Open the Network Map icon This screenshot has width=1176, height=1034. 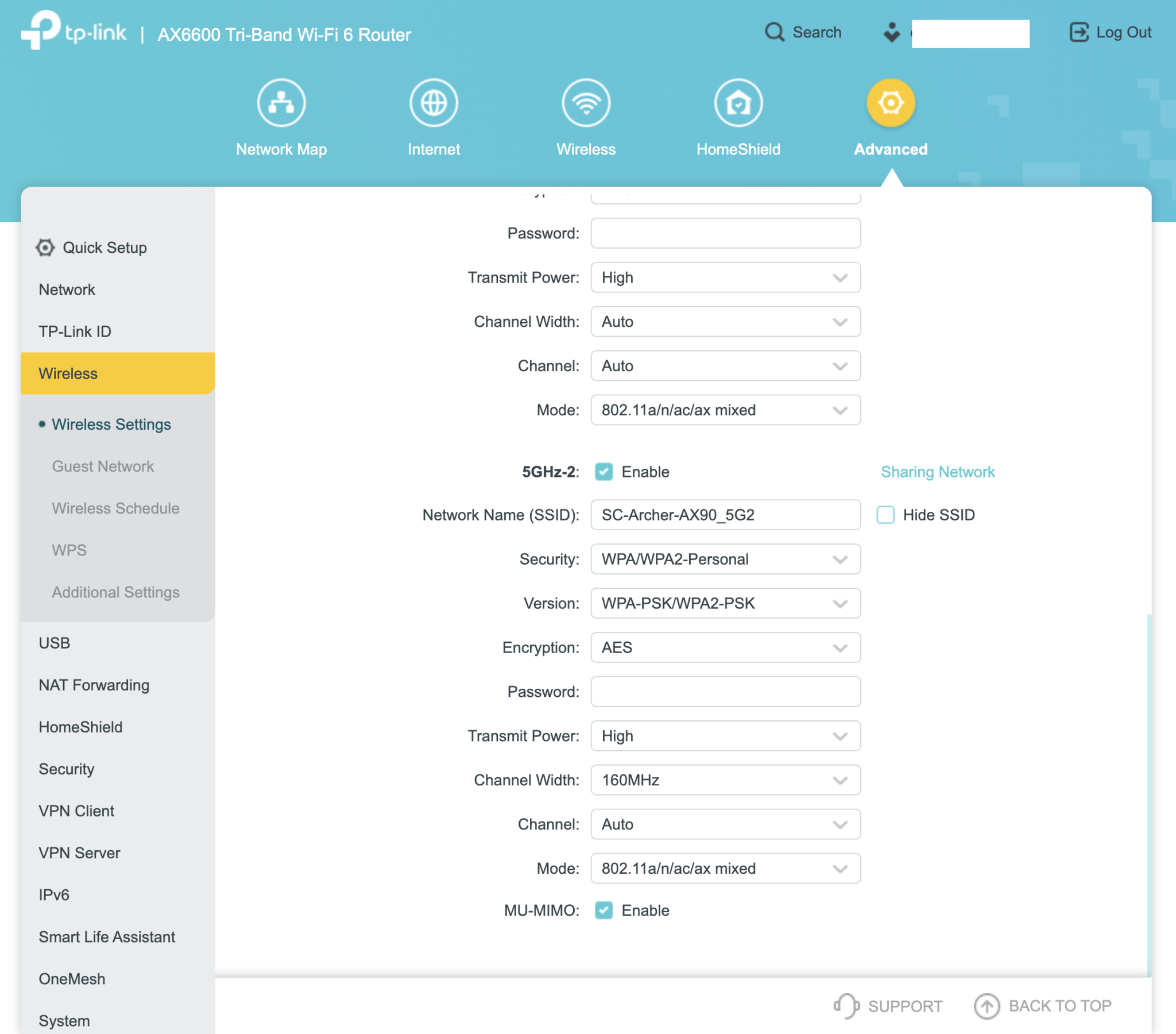281,103
